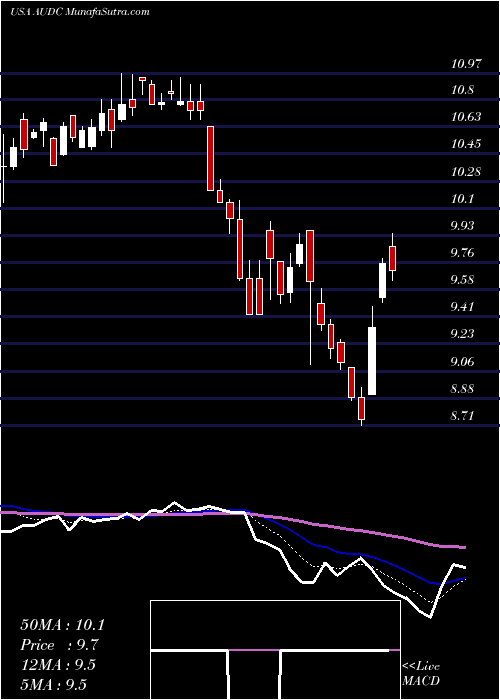The width and height of the screenshot is (500, 700).
Task: Click the <<Live MACD label
Action: pyautogui.click(x=421, y=673)
